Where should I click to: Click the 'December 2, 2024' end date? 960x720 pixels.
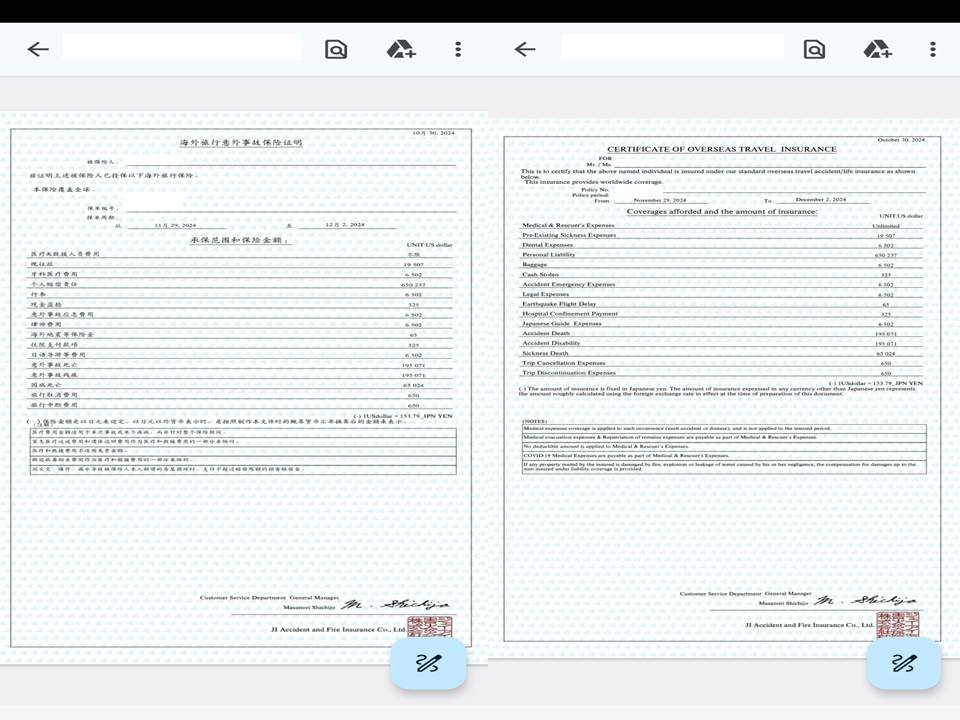[820, 200]
